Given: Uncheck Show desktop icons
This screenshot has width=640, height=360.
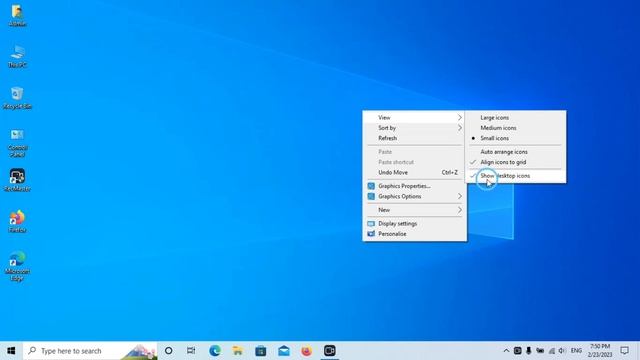Looking at the screenshot, I should point(515,176).
